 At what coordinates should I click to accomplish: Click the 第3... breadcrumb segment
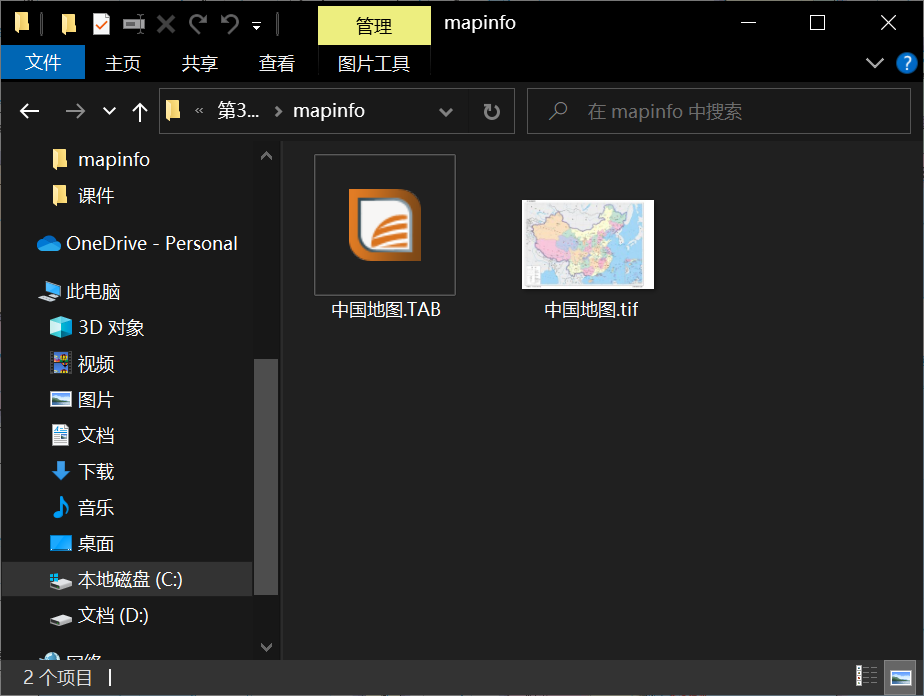pos(238,110)
